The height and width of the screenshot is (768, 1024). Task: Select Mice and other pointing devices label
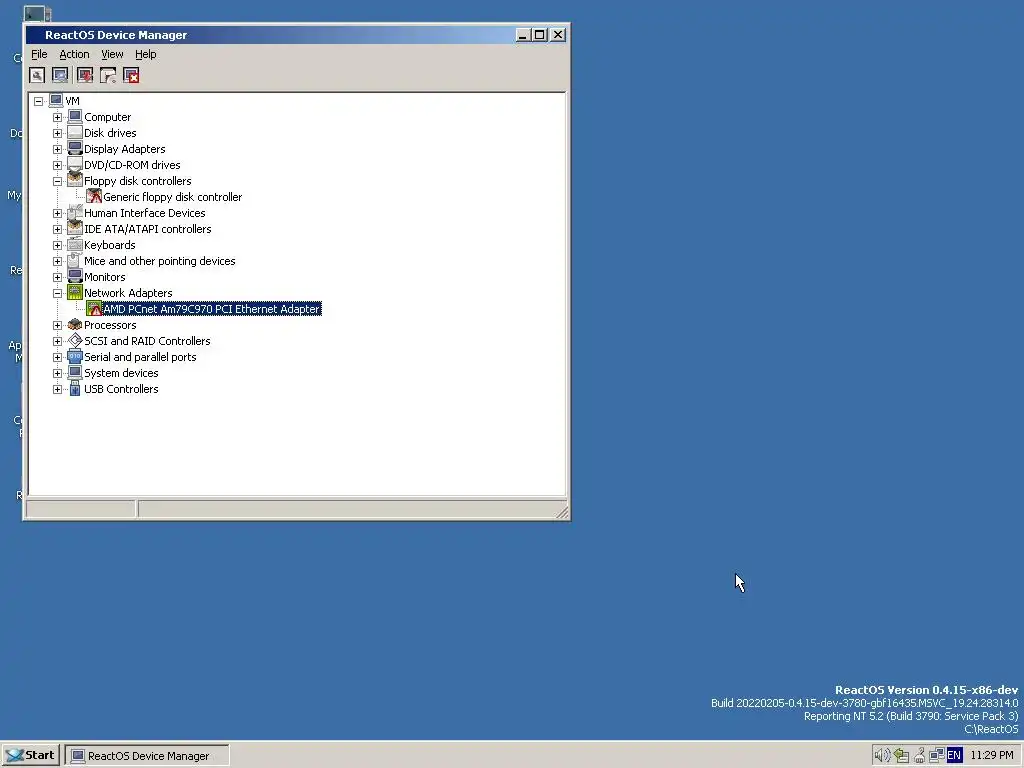[x=159, y=261]
